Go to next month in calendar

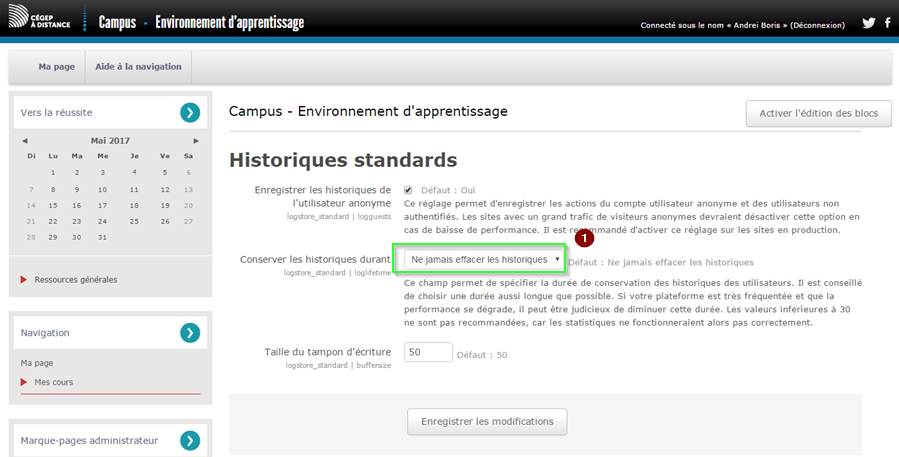pyautogui.click(x=196, y=141)
